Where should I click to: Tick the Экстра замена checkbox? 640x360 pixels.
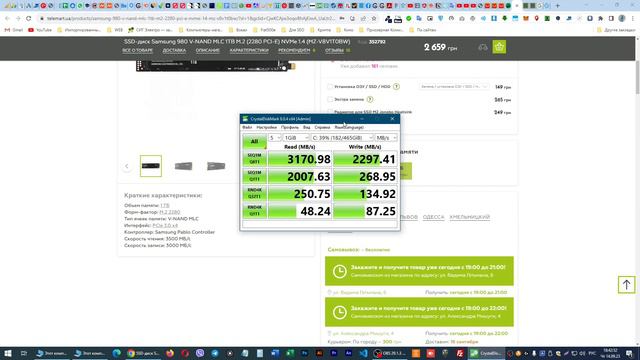pos(330,99)
